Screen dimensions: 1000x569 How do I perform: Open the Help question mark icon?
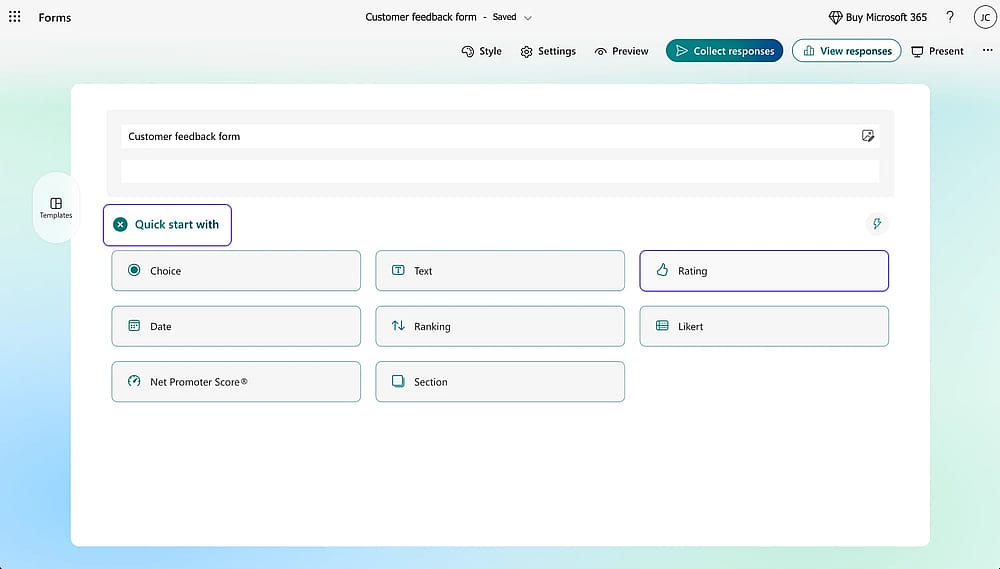coord(950,17)
